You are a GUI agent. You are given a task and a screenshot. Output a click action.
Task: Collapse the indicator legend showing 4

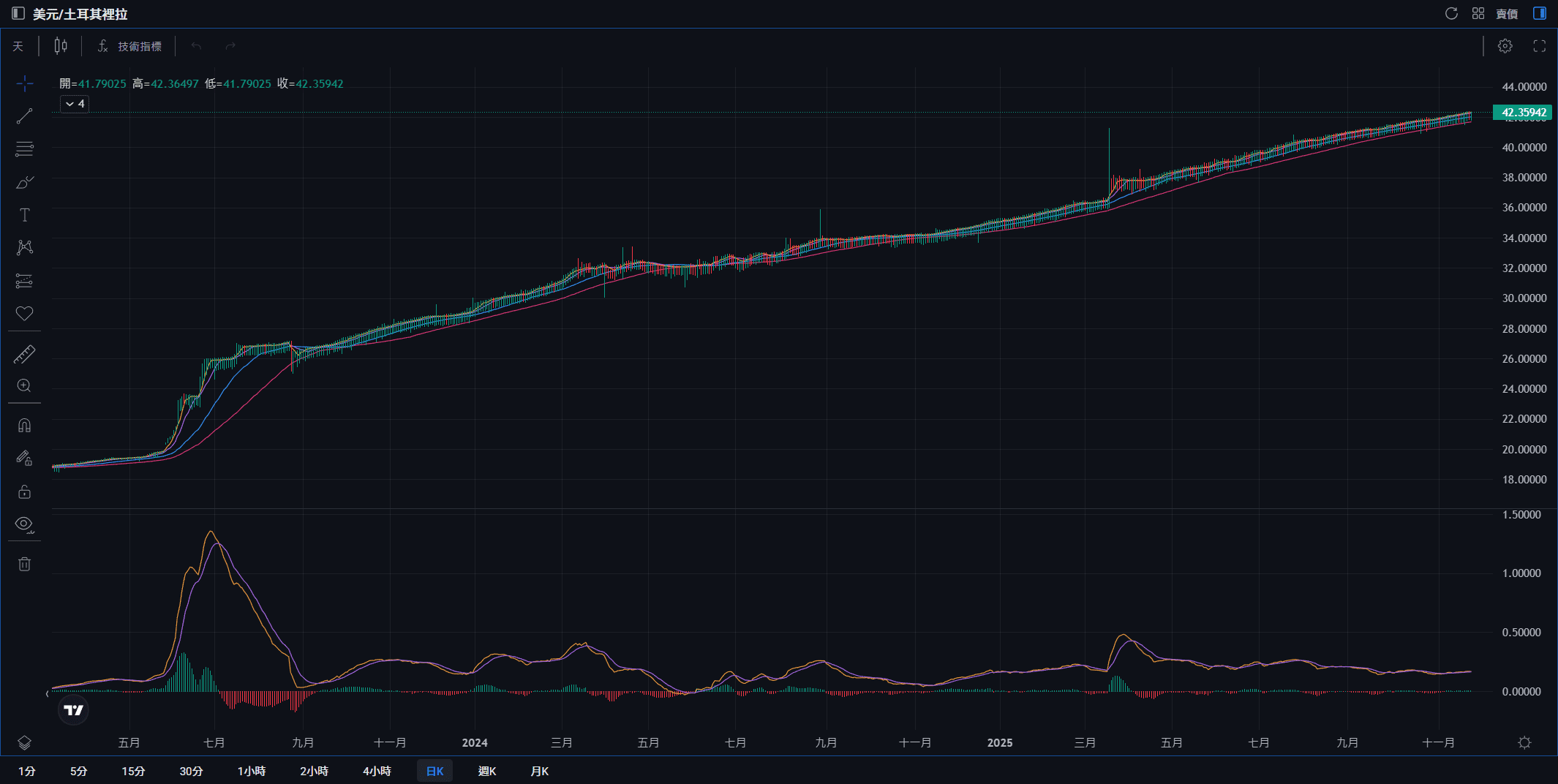point(74,104)
